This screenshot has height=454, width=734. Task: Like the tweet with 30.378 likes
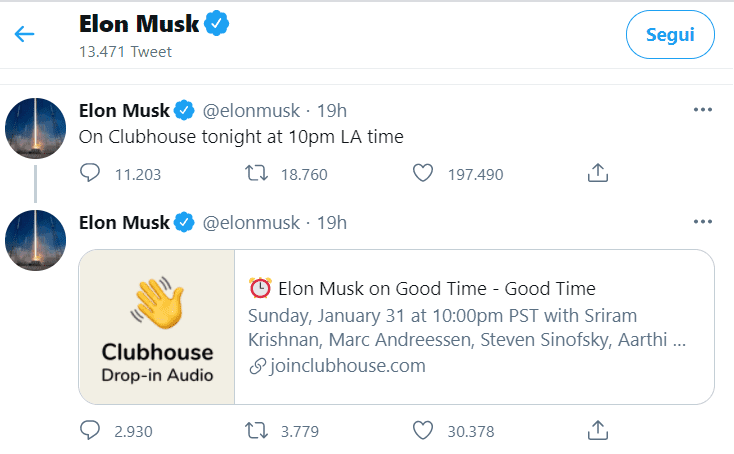pos(423,430)
